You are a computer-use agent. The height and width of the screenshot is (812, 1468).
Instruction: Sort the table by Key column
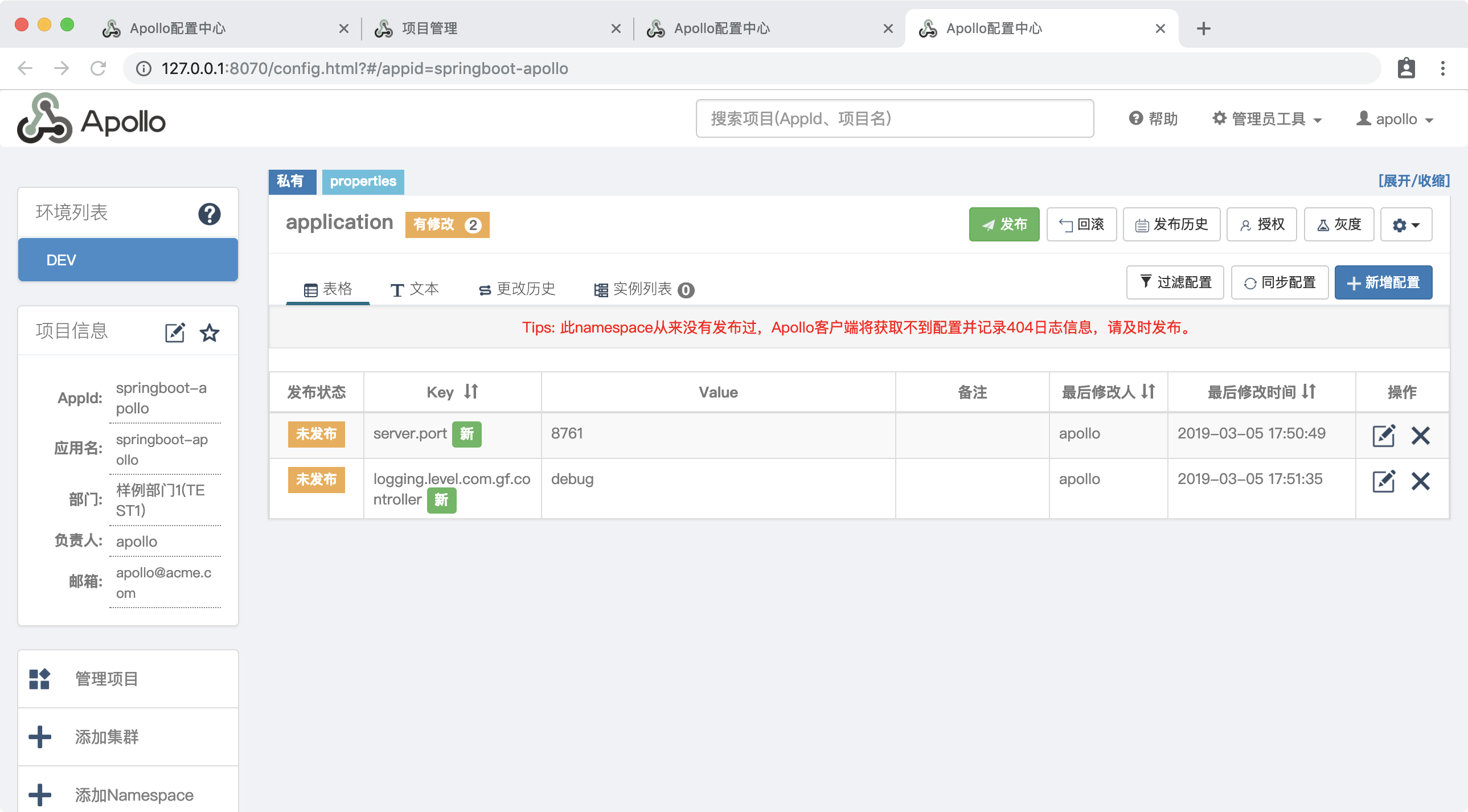(471, 391)
